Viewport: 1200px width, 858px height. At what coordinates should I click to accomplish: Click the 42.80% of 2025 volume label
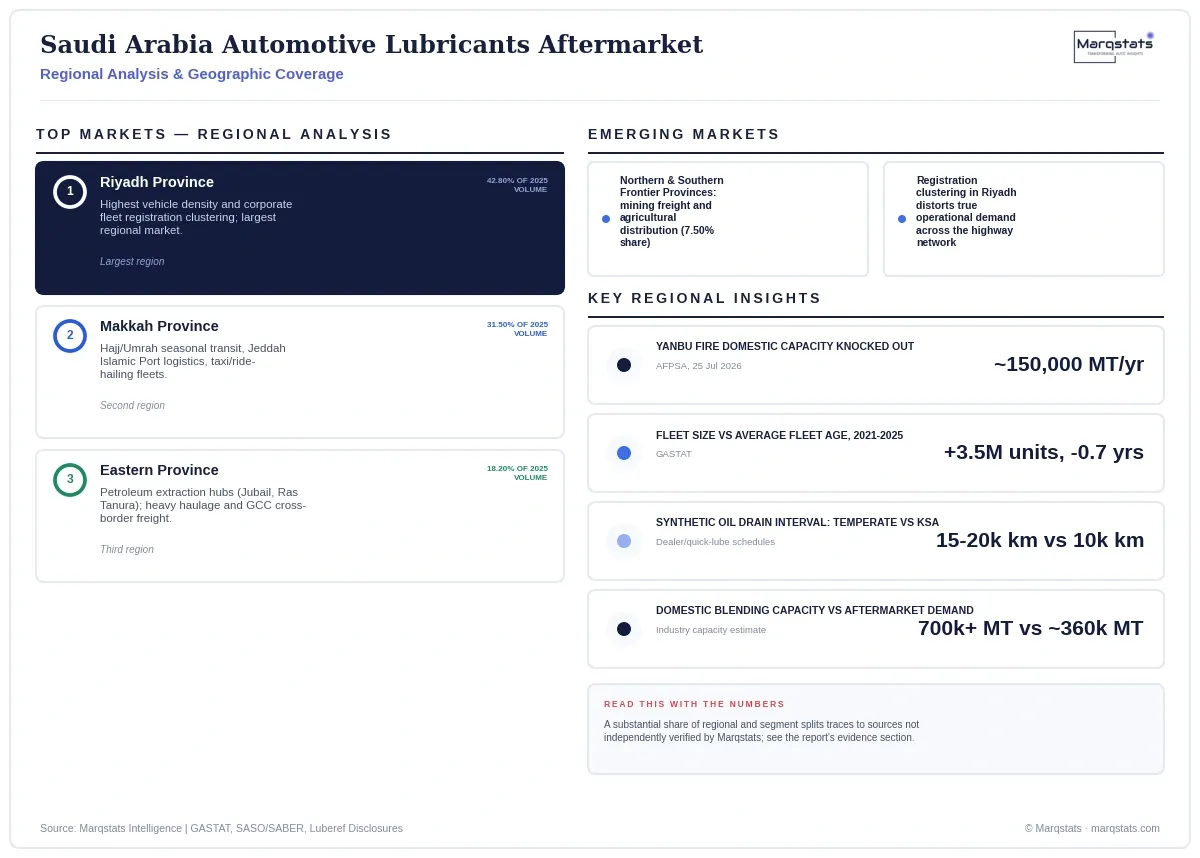tap(517, 185)
